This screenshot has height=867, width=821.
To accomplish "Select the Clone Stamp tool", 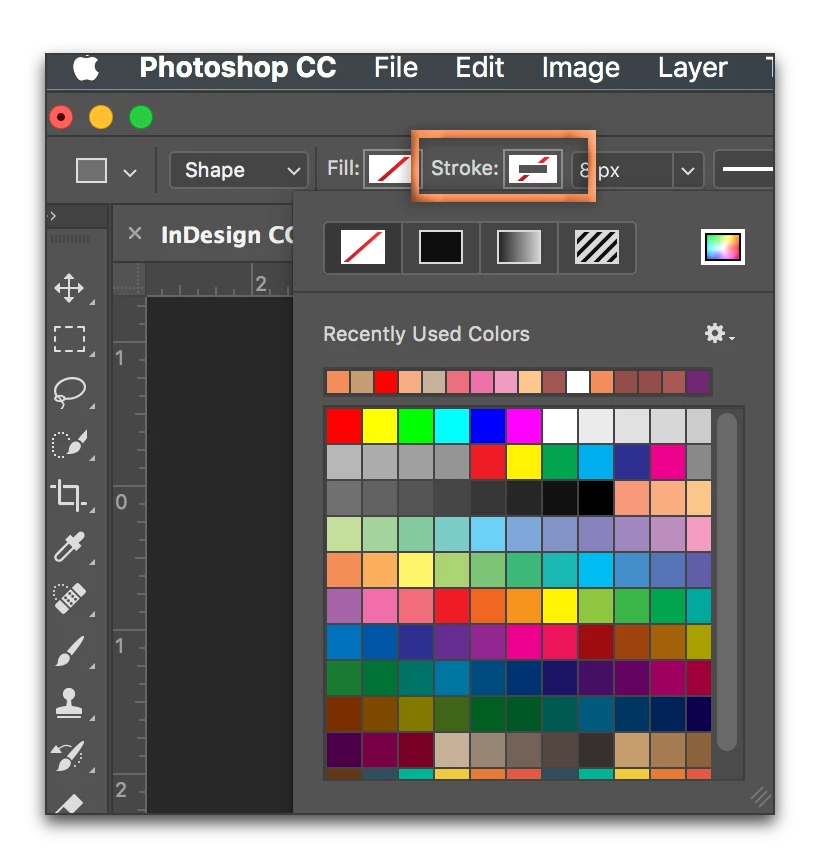I will point(69,703).
